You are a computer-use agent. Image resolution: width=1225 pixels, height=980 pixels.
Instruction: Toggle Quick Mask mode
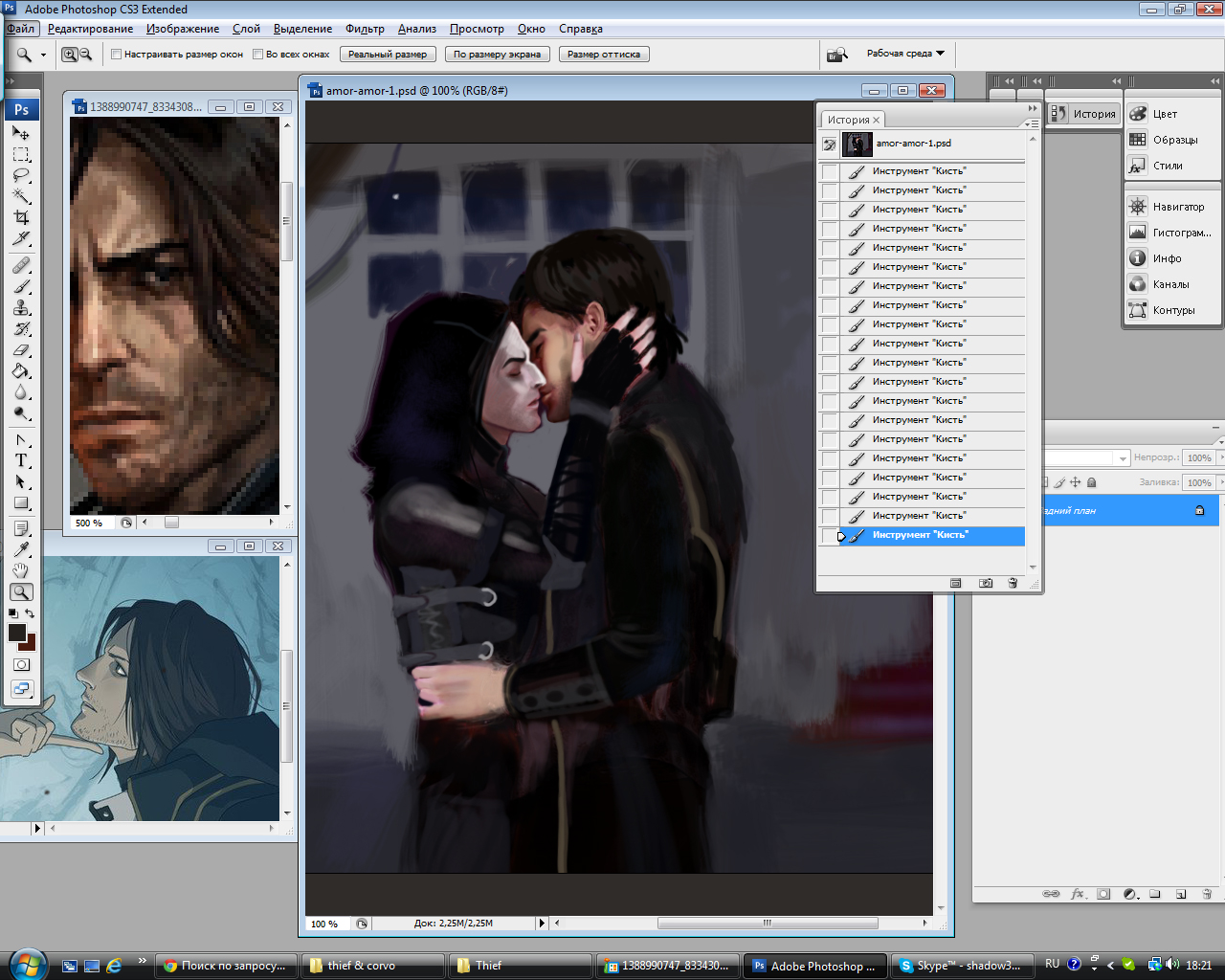click(x=21, y=664)
